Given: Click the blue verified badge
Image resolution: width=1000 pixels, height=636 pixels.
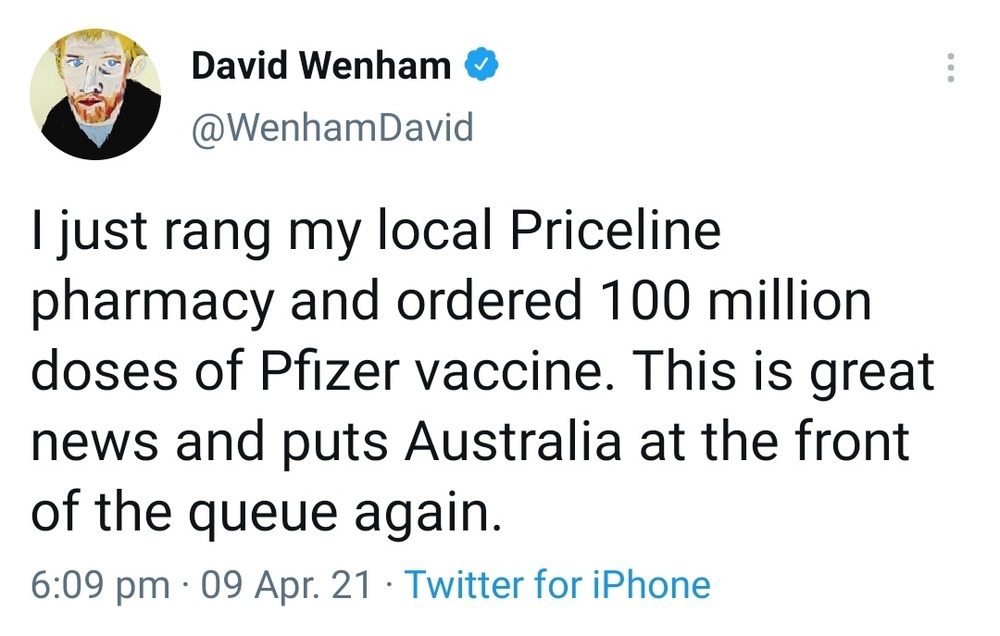Looking at the screenshot, I should pos(482,66).
